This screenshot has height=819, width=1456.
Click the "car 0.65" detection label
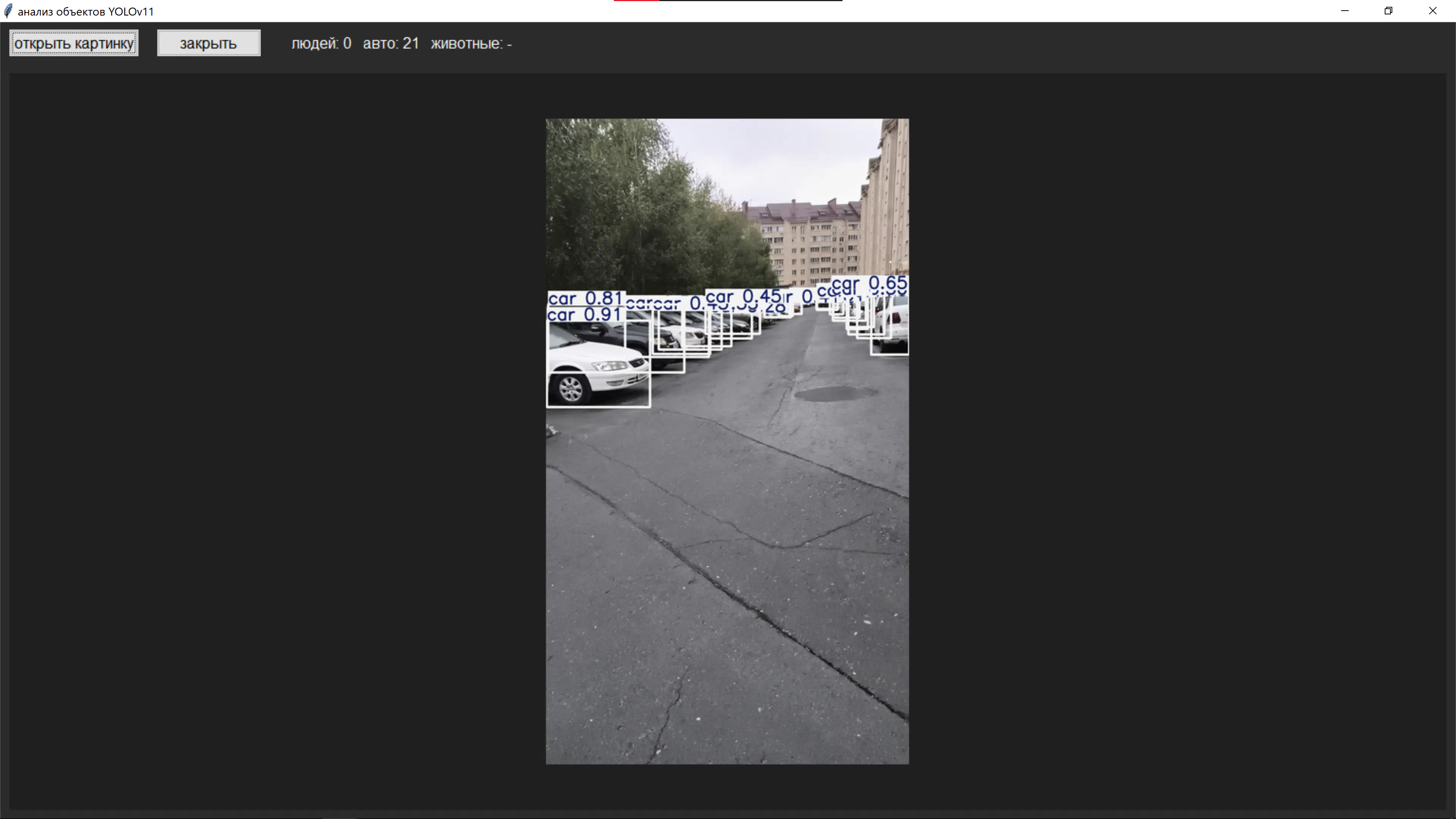coord(869,284)
